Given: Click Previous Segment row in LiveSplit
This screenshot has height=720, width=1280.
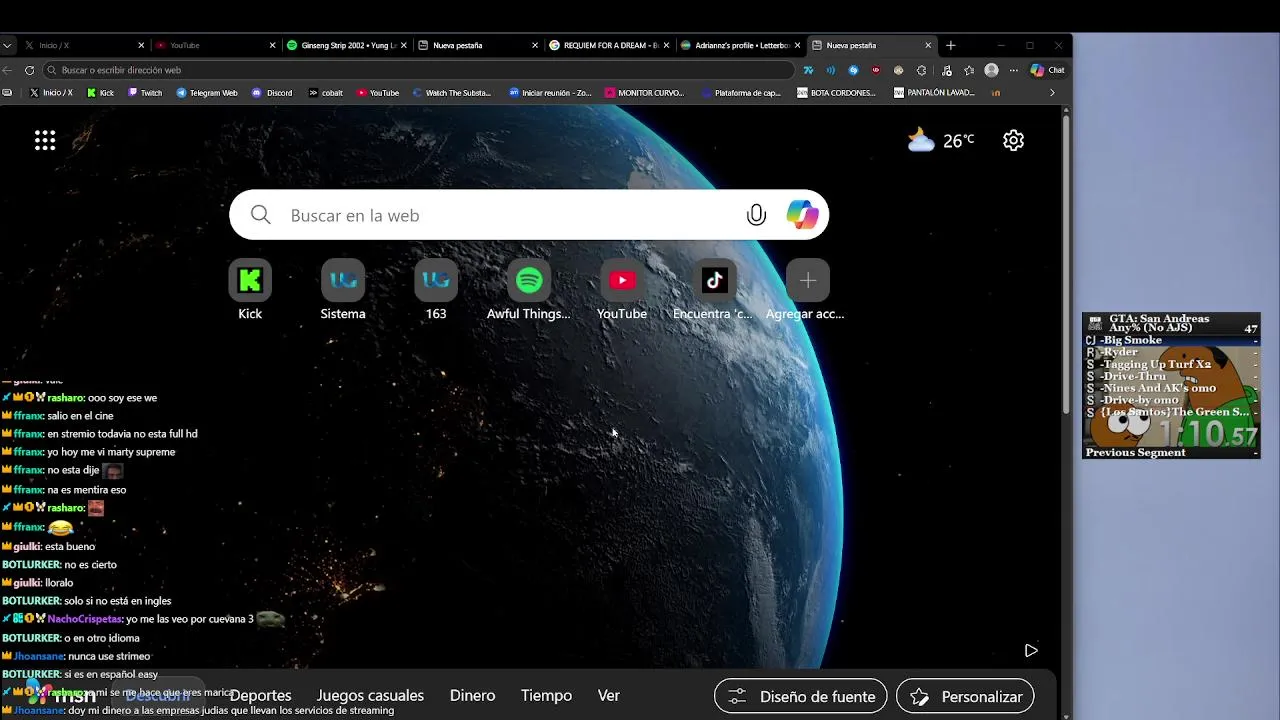Looking at the screenshot, I should coord(1171,453).
